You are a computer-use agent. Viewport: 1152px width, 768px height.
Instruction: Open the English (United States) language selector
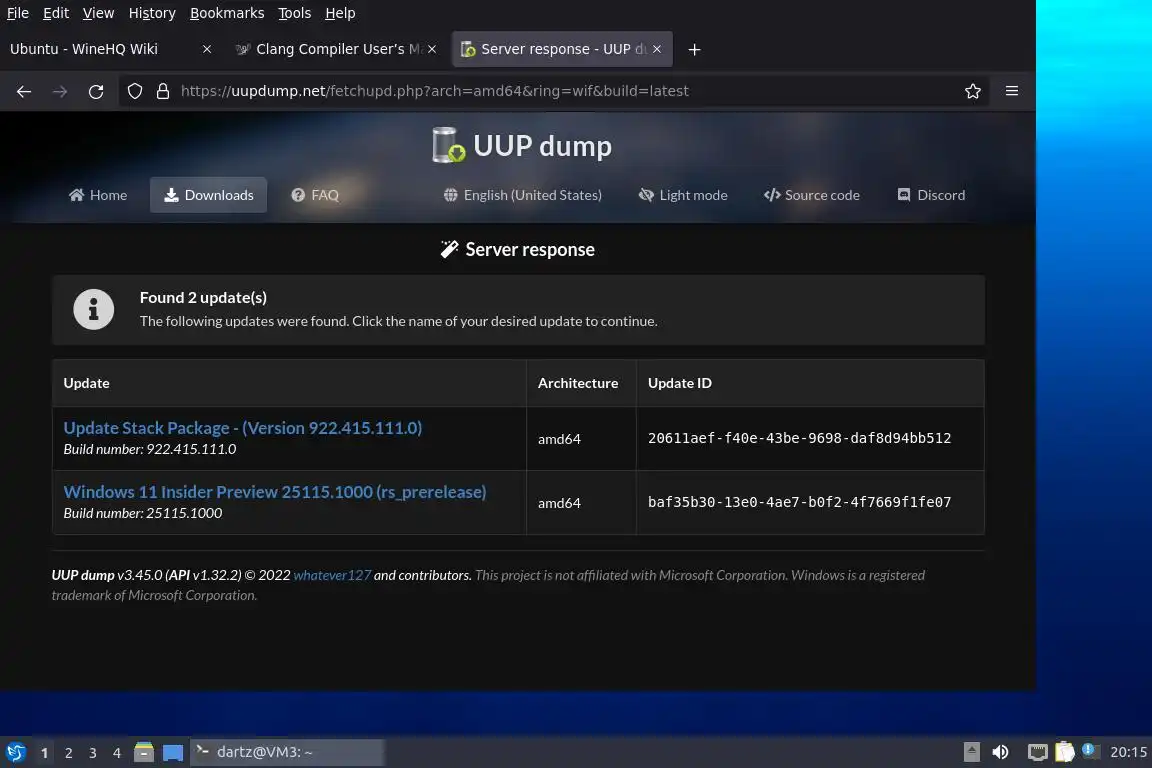[522, 195]
